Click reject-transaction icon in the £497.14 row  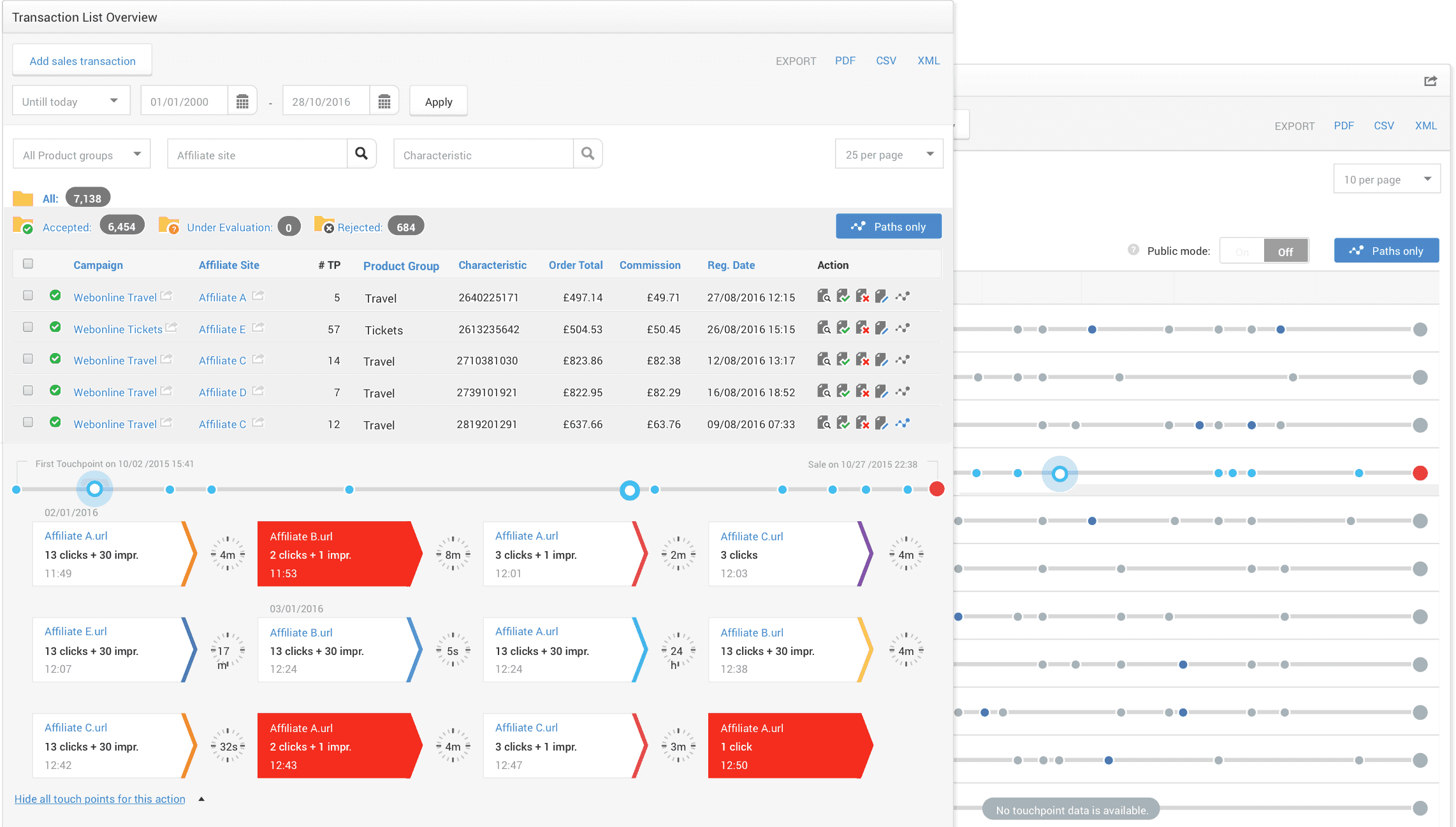[863, 296]
